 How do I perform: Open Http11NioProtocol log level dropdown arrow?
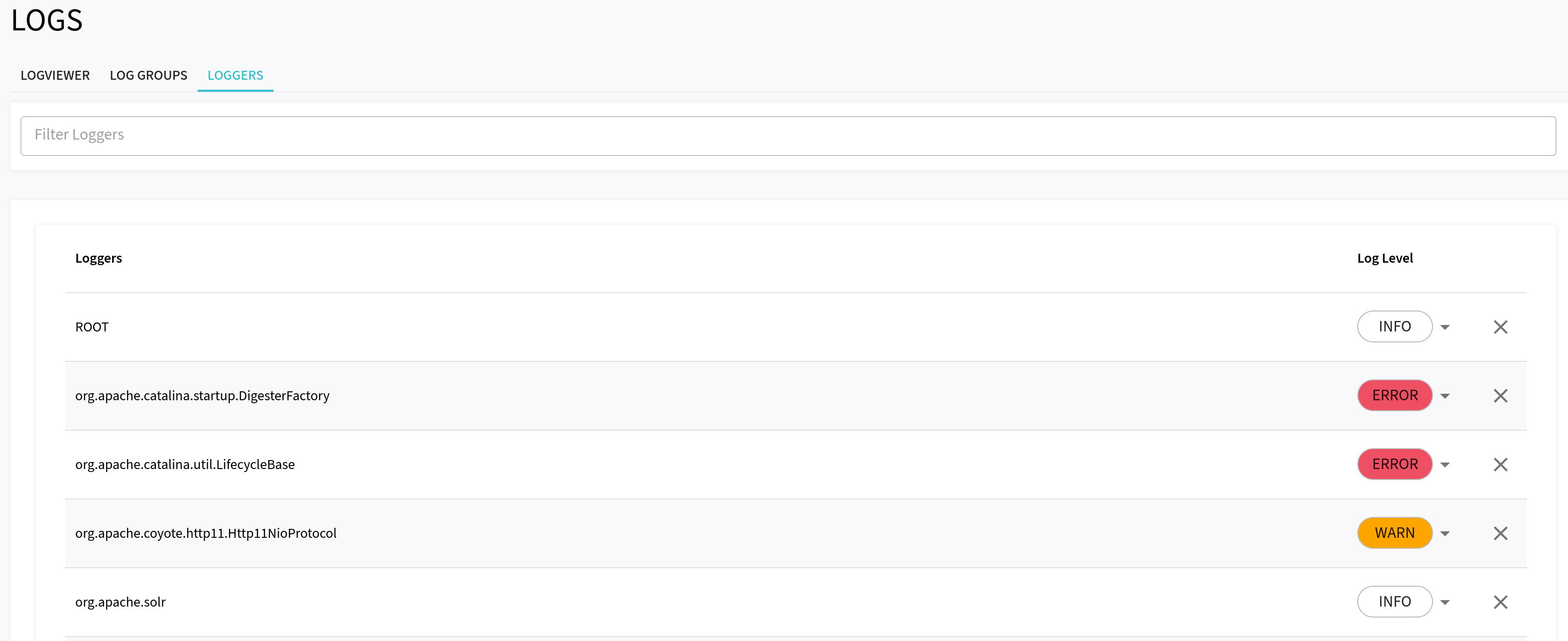pos(1445,534)
